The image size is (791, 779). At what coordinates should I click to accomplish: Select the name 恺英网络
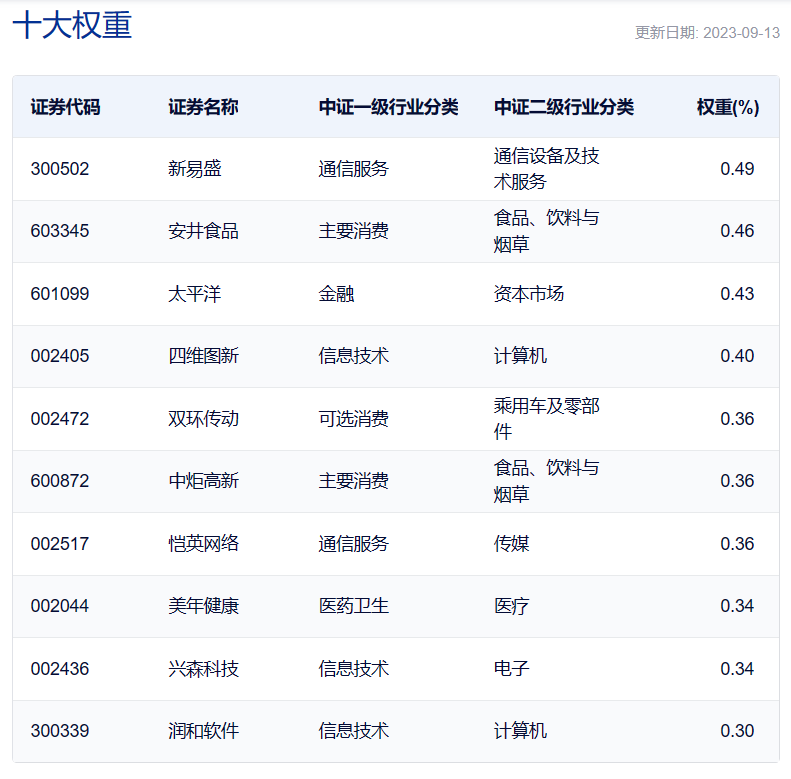203,544
